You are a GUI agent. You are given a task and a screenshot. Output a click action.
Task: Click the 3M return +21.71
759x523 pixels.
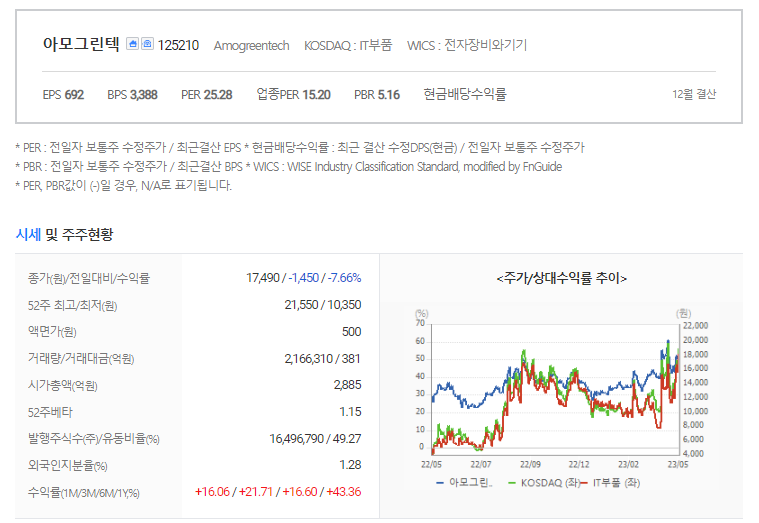tap(256, 492)
